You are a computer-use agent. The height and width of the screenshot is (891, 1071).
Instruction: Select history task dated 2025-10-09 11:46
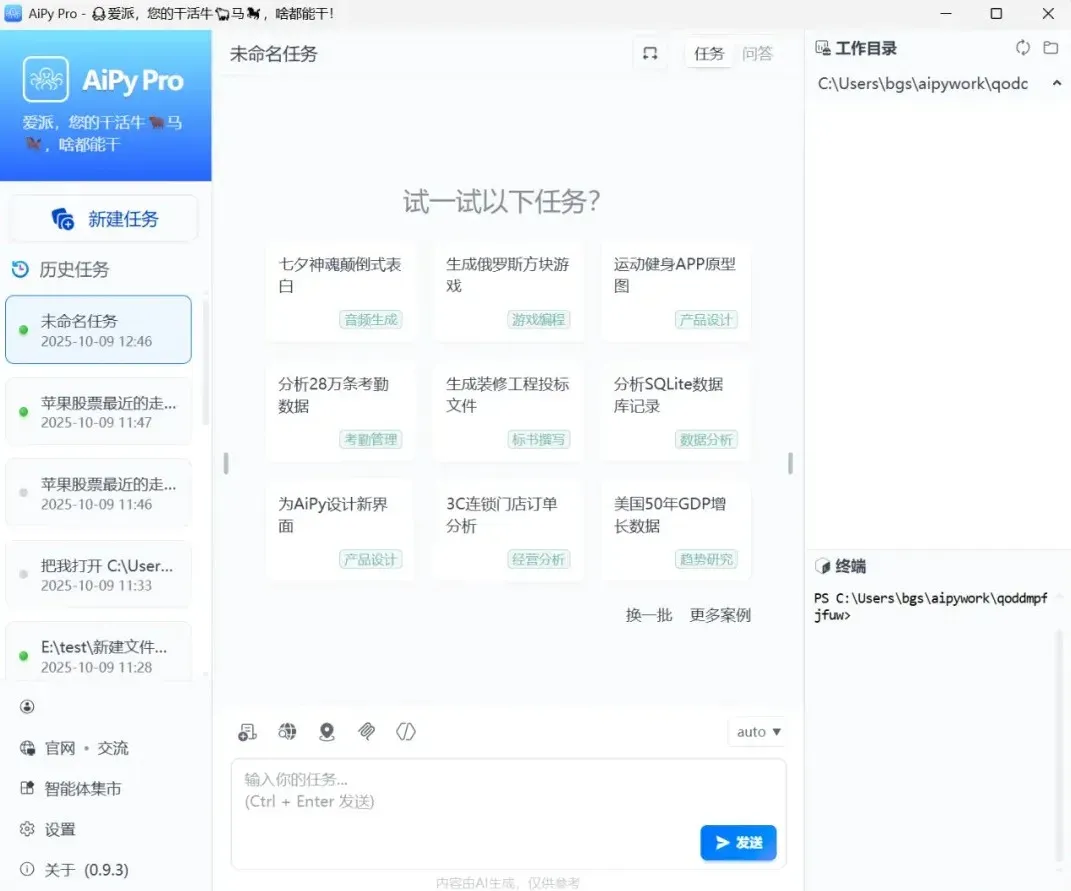coord(98,493)
